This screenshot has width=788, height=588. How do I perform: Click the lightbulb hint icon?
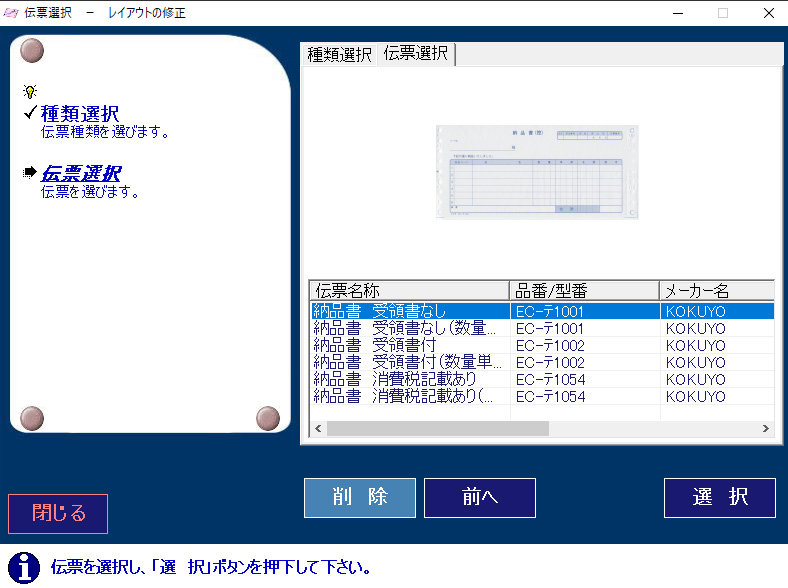click(x=30, y=91)
